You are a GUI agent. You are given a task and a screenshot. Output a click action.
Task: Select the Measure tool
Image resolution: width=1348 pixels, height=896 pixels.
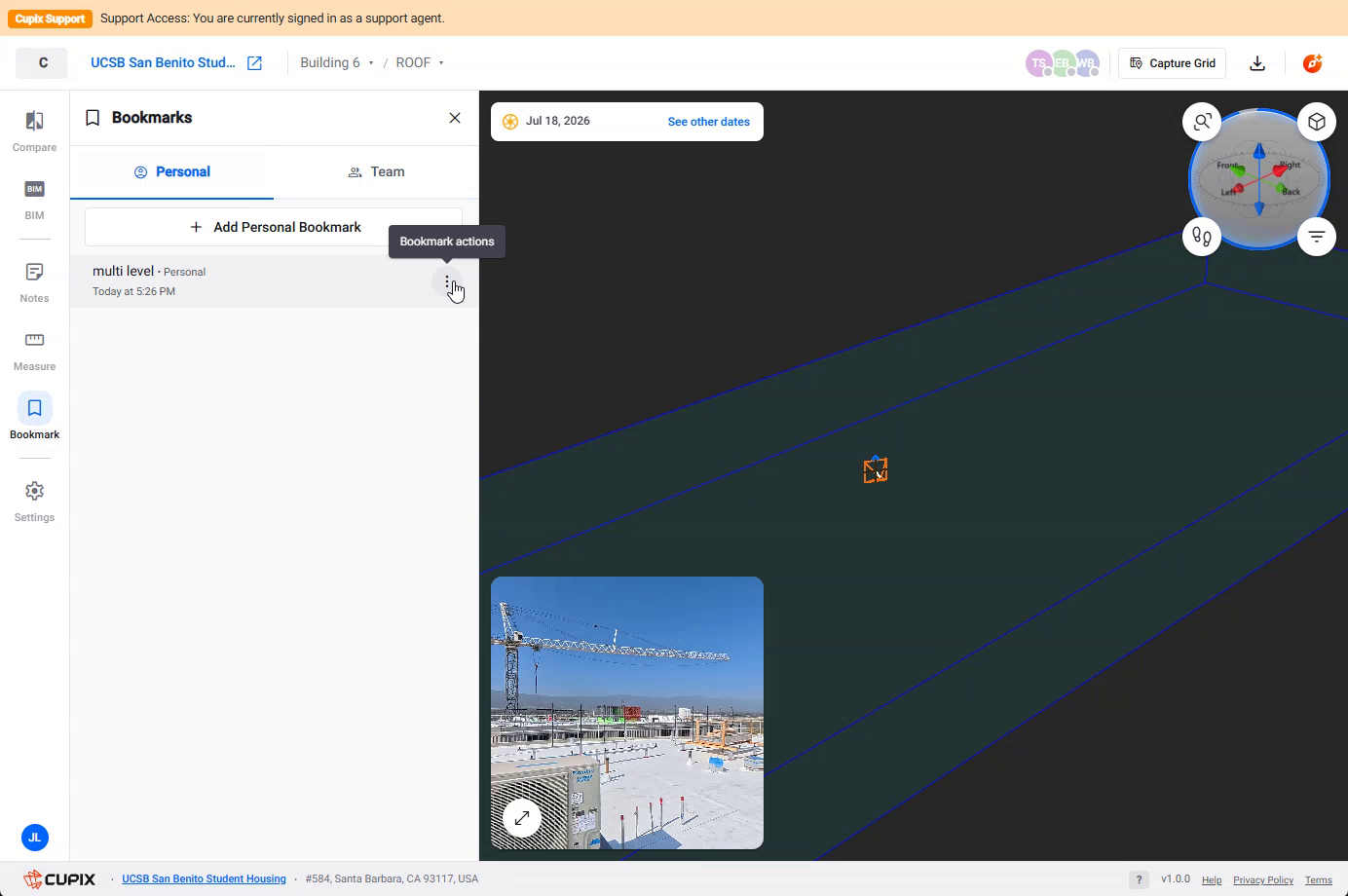click(x=34, y=350)
